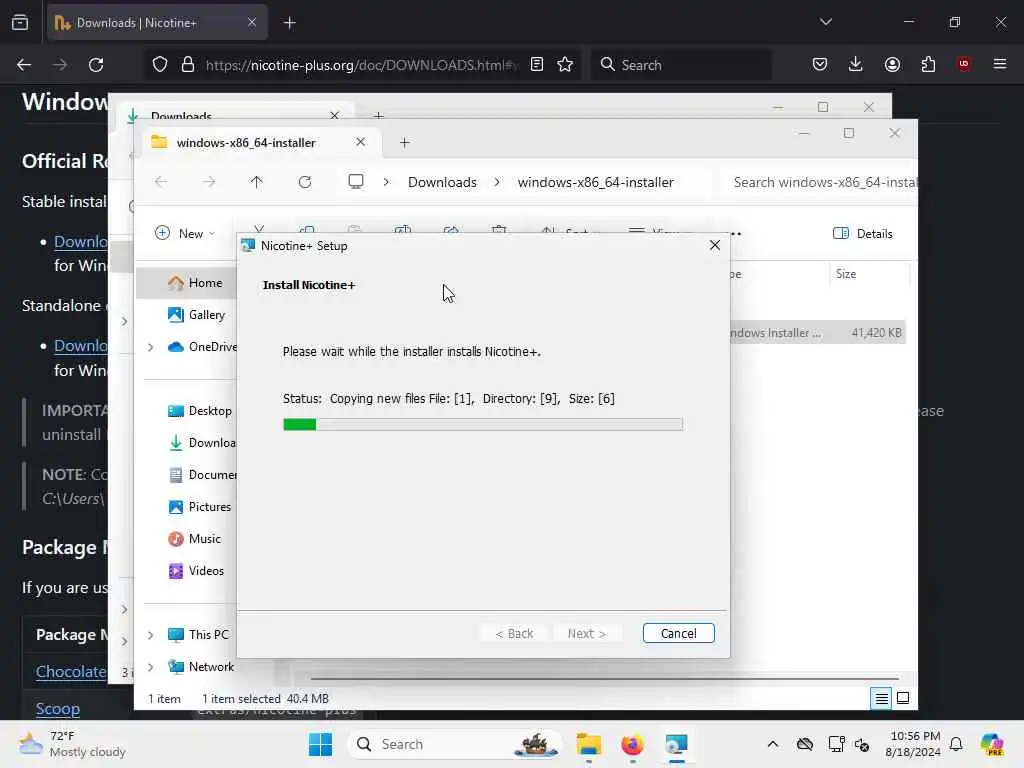The width and height of the screenshot is (1024, 768).
Task: Open Firefox account icon
Action: pyautogui.click(x=892, y=64)
